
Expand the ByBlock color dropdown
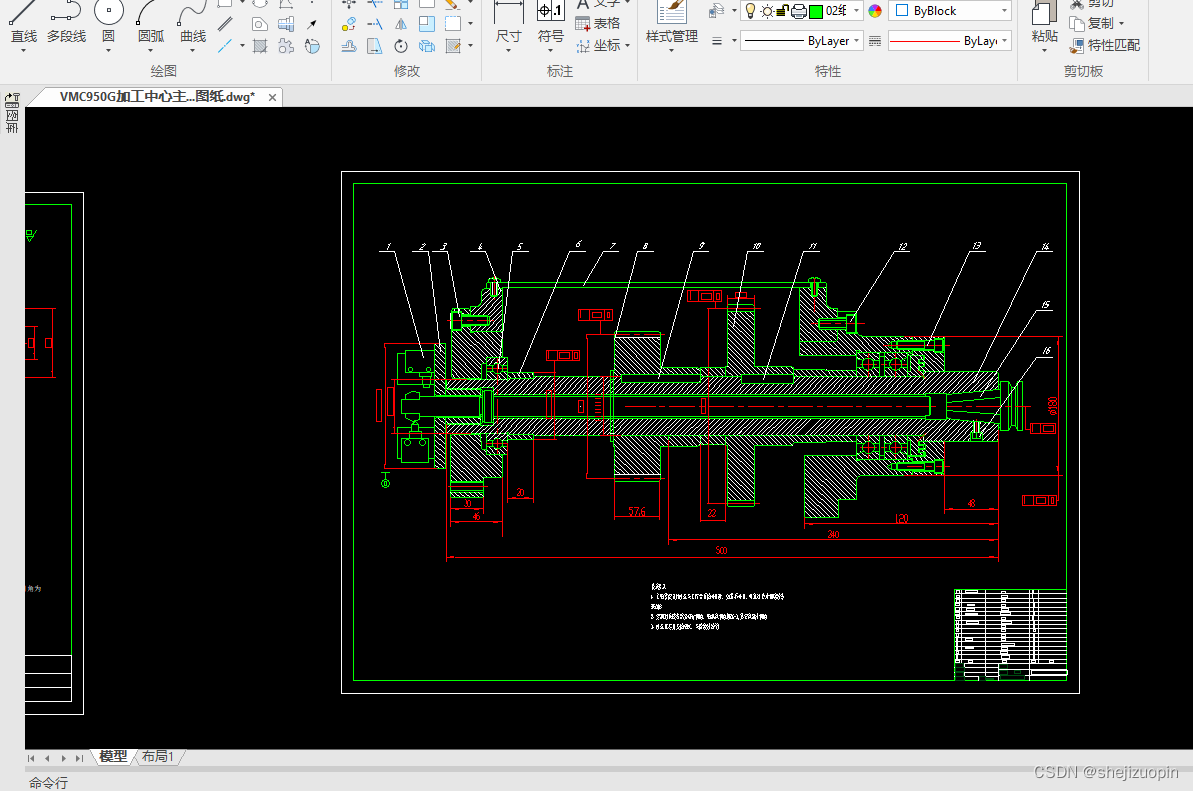[x=950, y=11]
